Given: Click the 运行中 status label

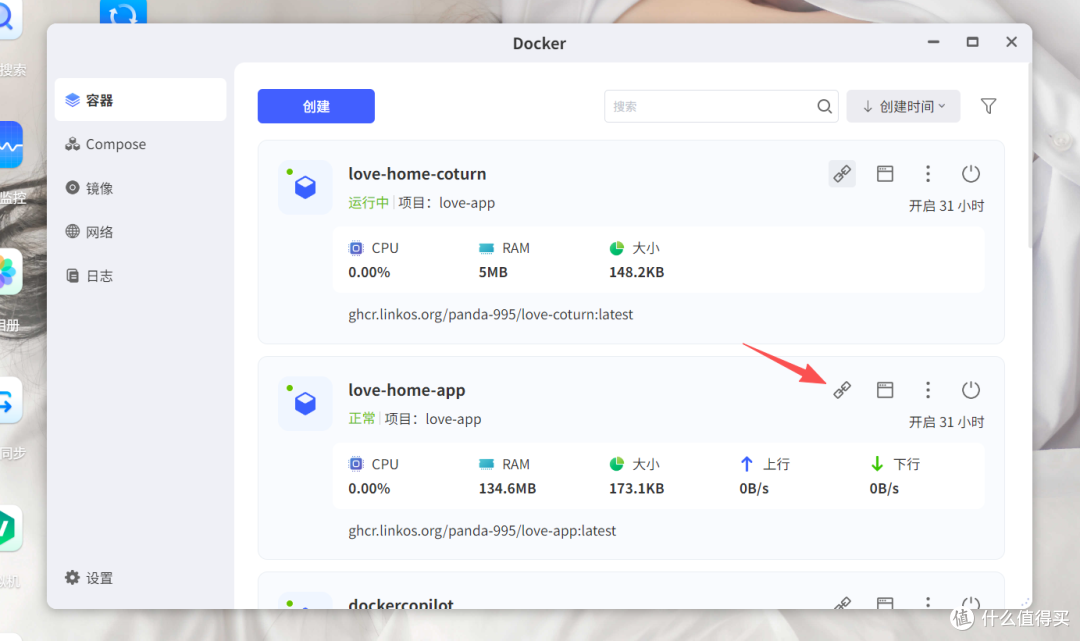Looking at the screenshot, I should 368,202.
